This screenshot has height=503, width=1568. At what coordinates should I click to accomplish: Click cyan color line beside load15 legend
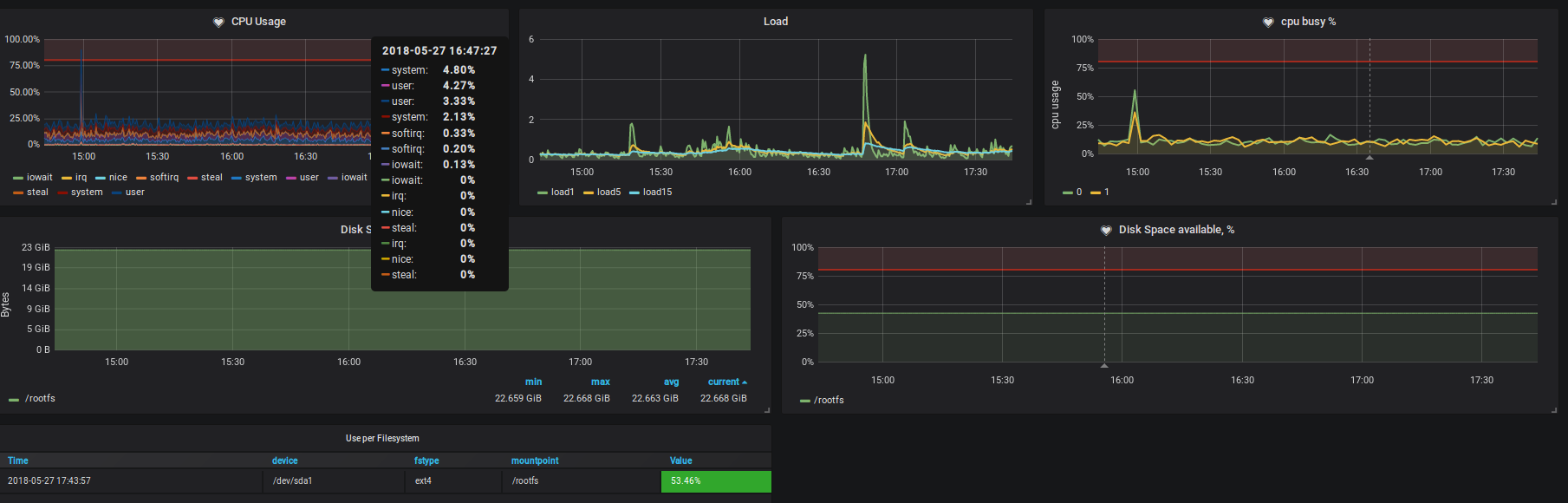coord(634,193)
